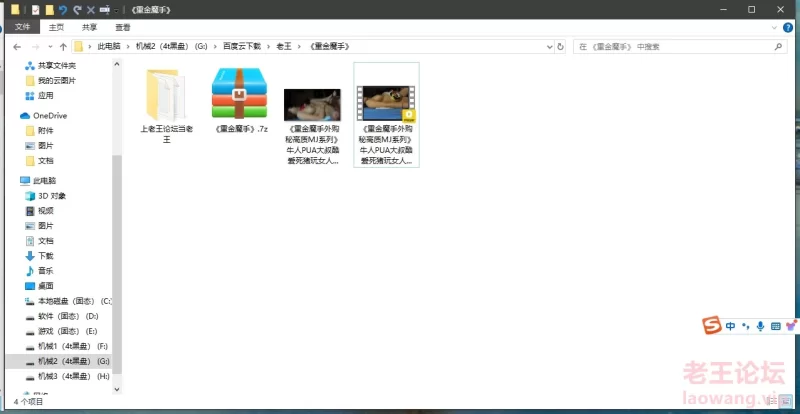Click navigation pane scrollbar up arrow

(x=117, y=64)
